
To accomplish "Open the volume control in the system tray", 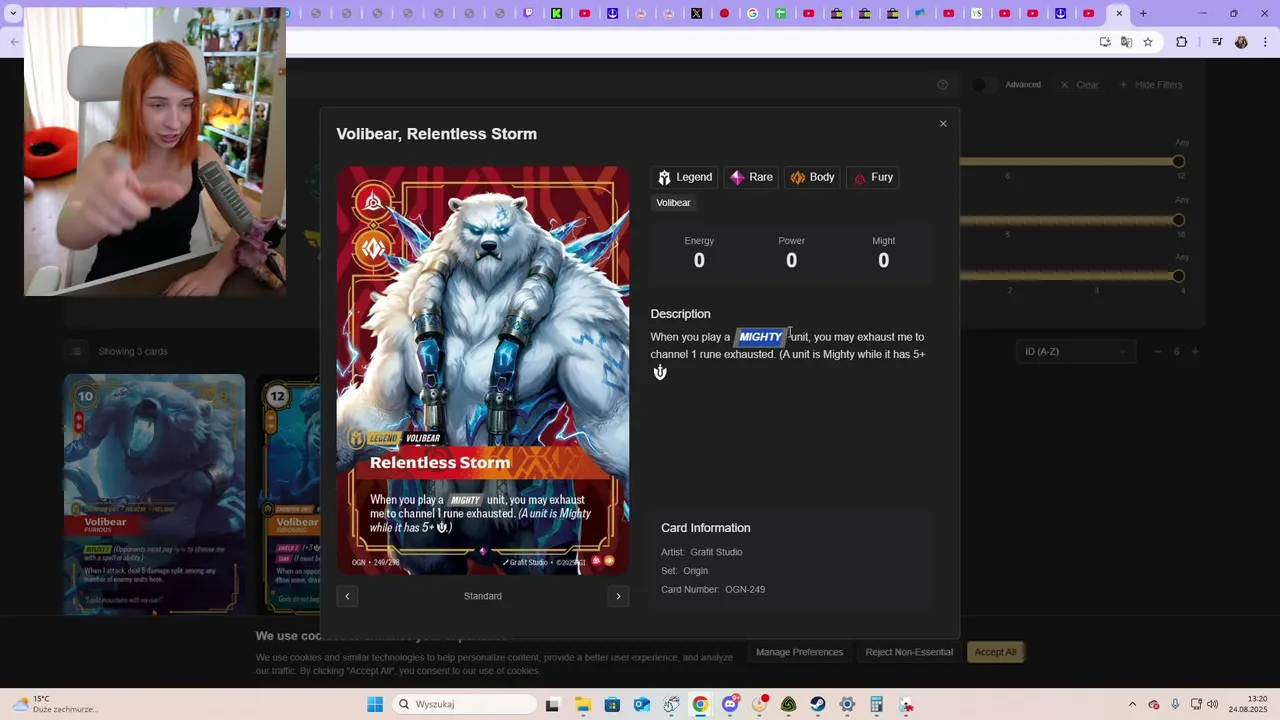I will [1213, 705].
